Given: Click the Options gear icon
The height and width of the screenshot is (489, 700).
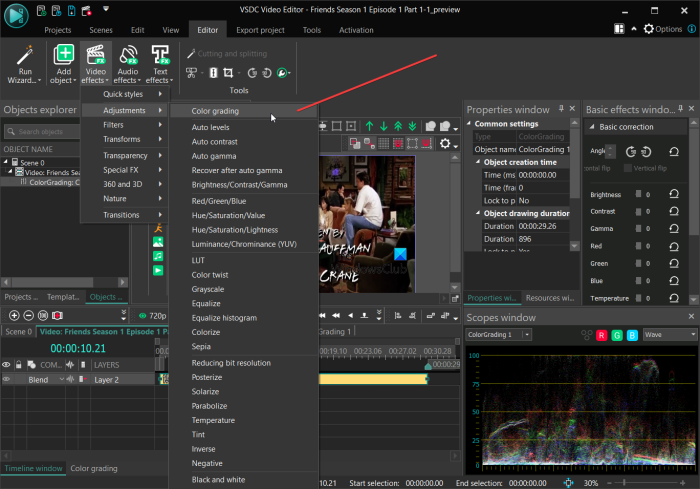Looking at the screenshot, I should 648,29.
